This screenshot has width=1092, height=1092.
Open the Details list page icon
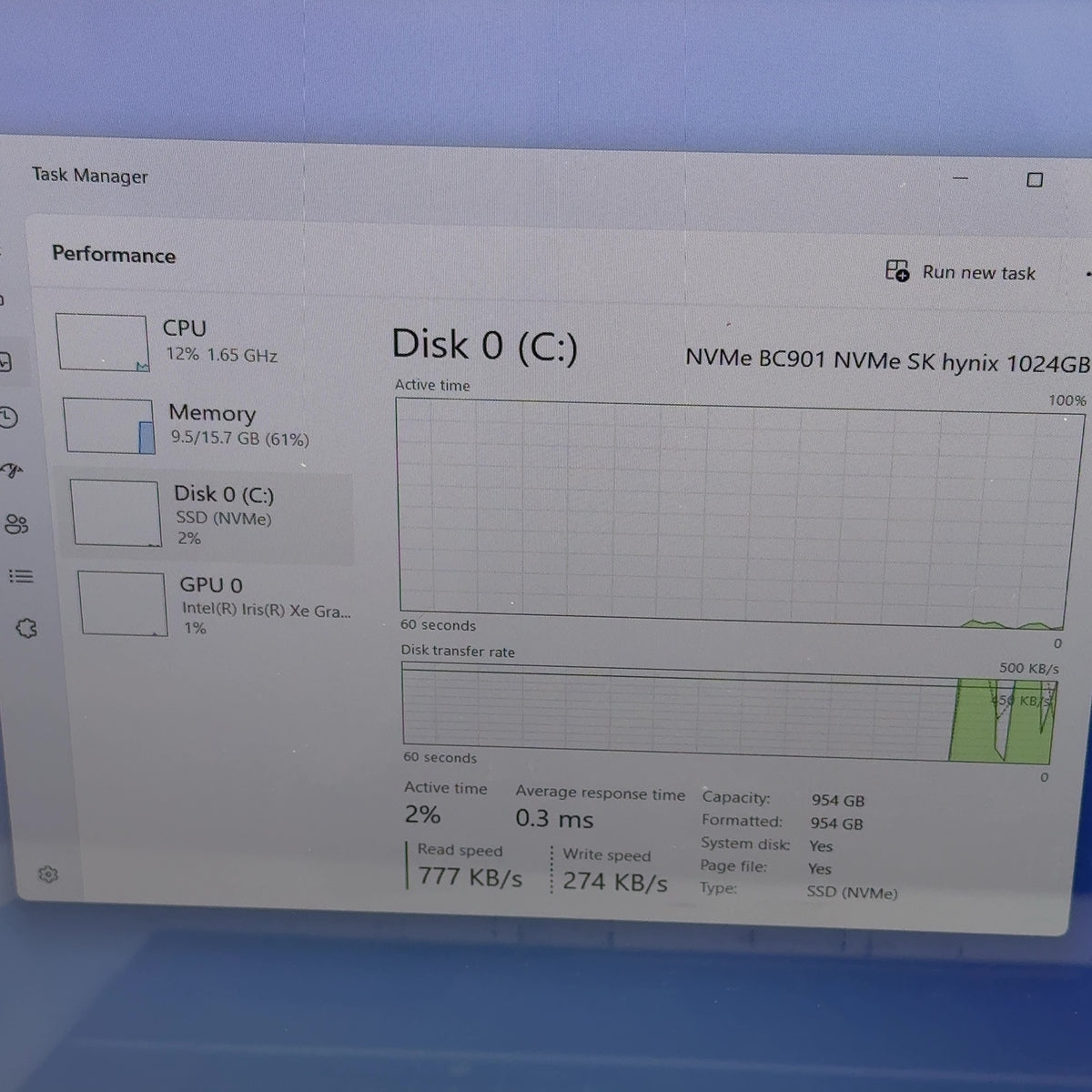(x=21, y=576)
